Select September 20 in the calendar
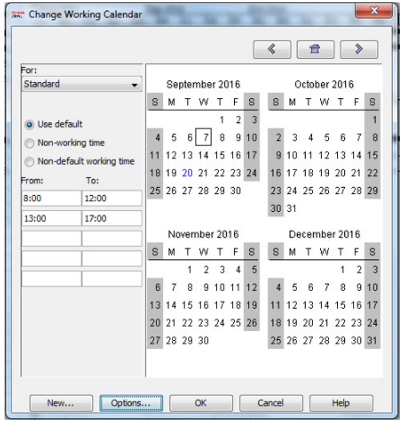 (x=187, y=173)
